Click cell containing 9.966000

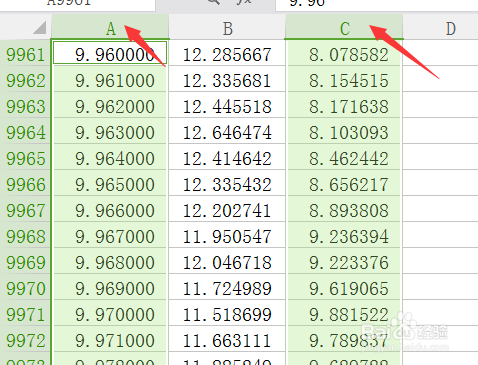point(110,209)
